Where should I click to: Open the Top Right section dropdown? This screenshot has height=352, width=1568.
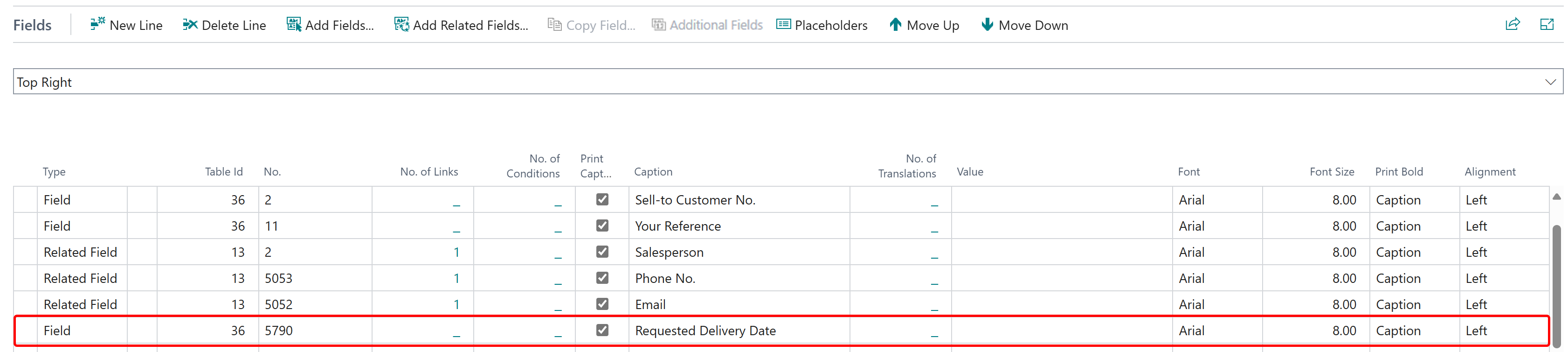1550,81
